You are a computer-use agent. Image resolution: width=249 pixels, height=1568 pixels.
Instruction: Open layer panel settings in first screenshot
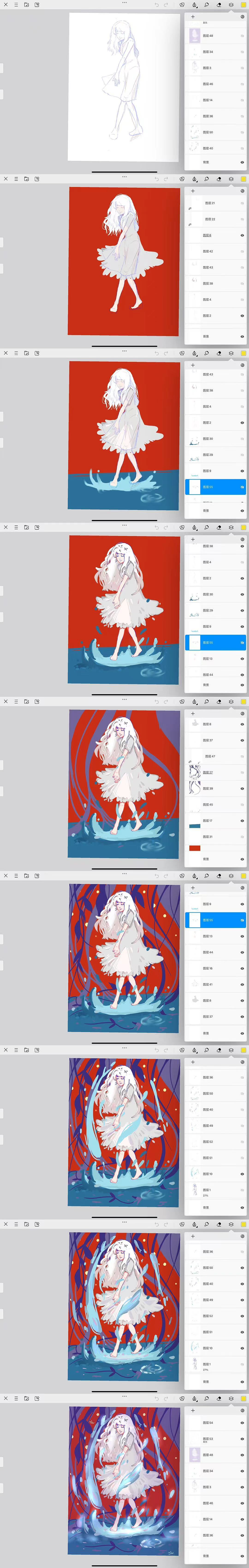tap(242, 17)
